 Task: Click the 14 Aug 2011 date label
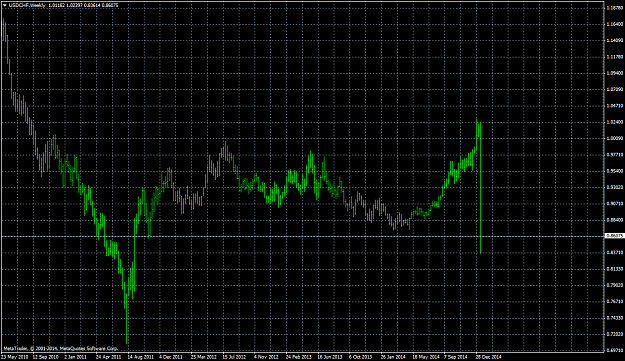click(140, 357)
